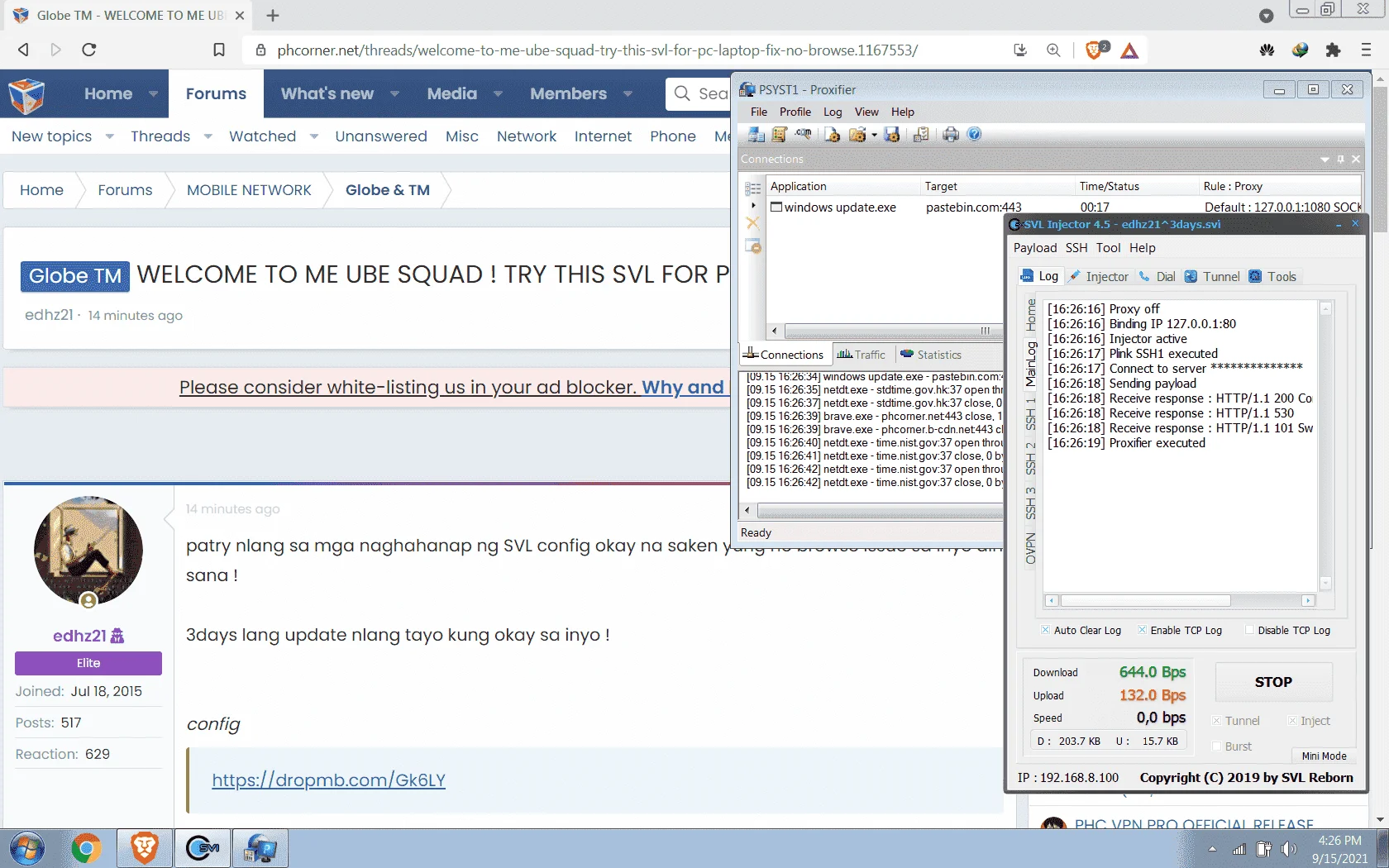Click Mini Mode button
The image size is (1389, 868).
coord(1325,756)
